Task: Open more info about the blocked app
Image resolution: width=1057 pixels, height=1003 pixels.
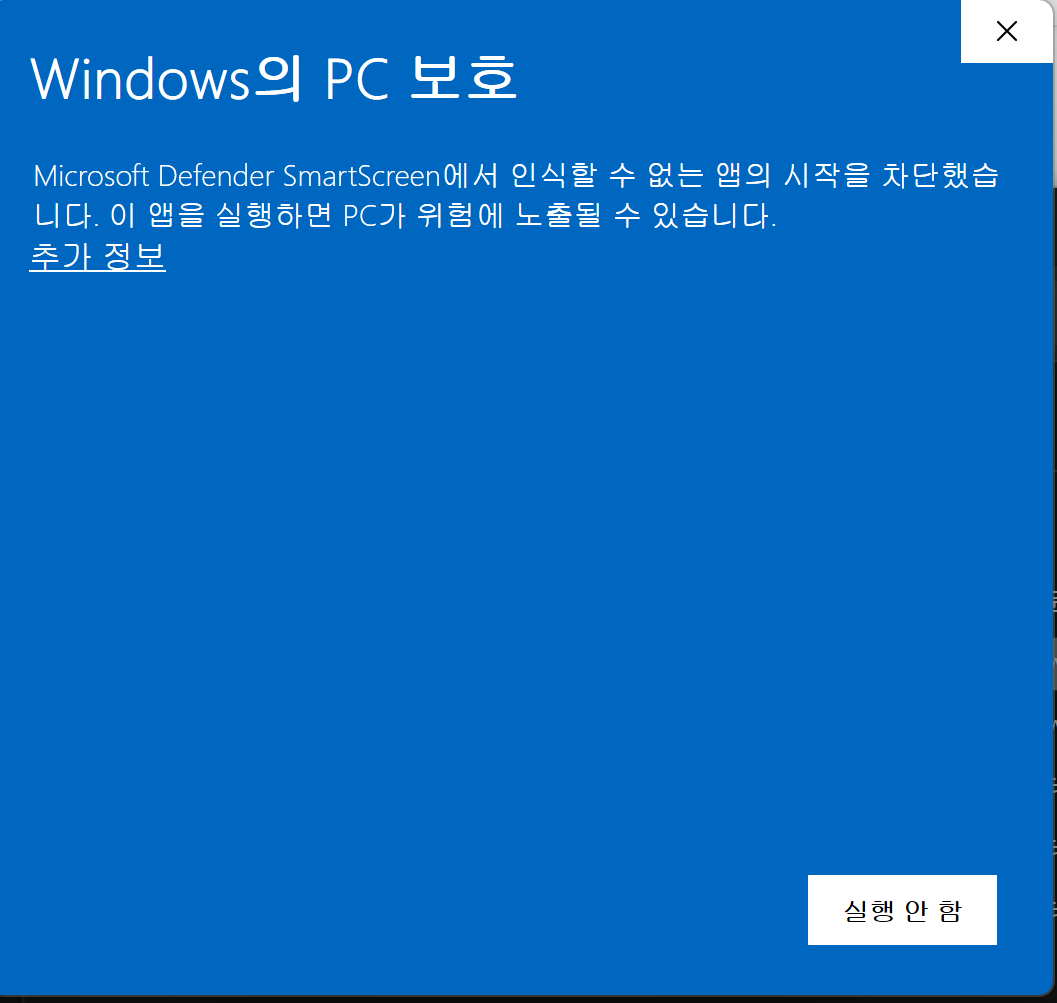Action: click(x=98, y=257)
